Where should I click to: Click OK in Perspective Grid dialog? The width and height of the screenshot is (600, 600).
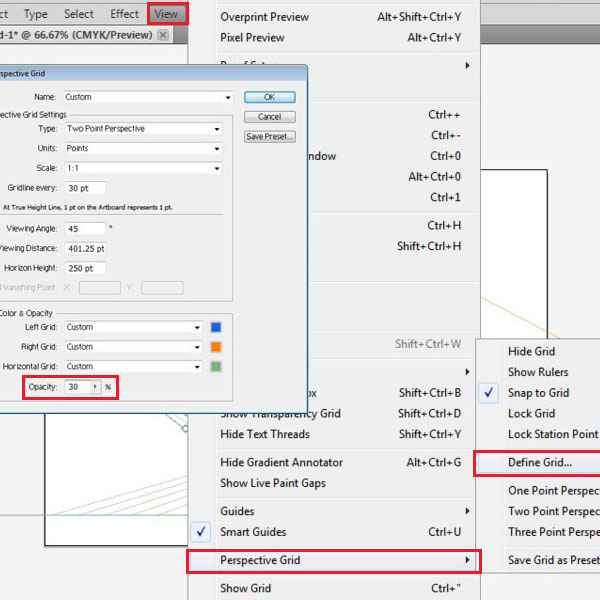(x=269, y=97)
